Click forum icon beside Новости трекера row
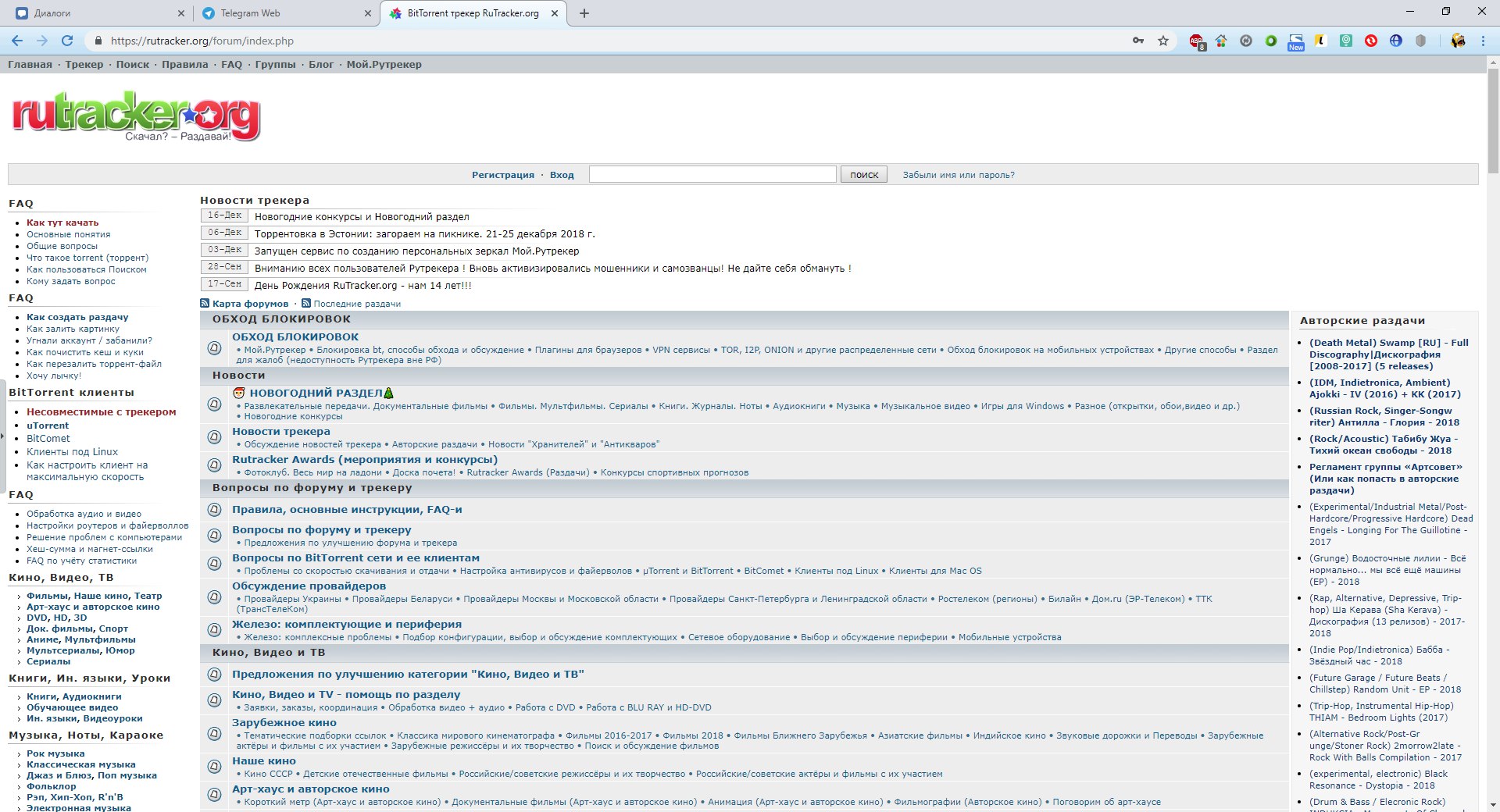The width and height of the screenshot is (1500, 812). click(x=214, y=437)
